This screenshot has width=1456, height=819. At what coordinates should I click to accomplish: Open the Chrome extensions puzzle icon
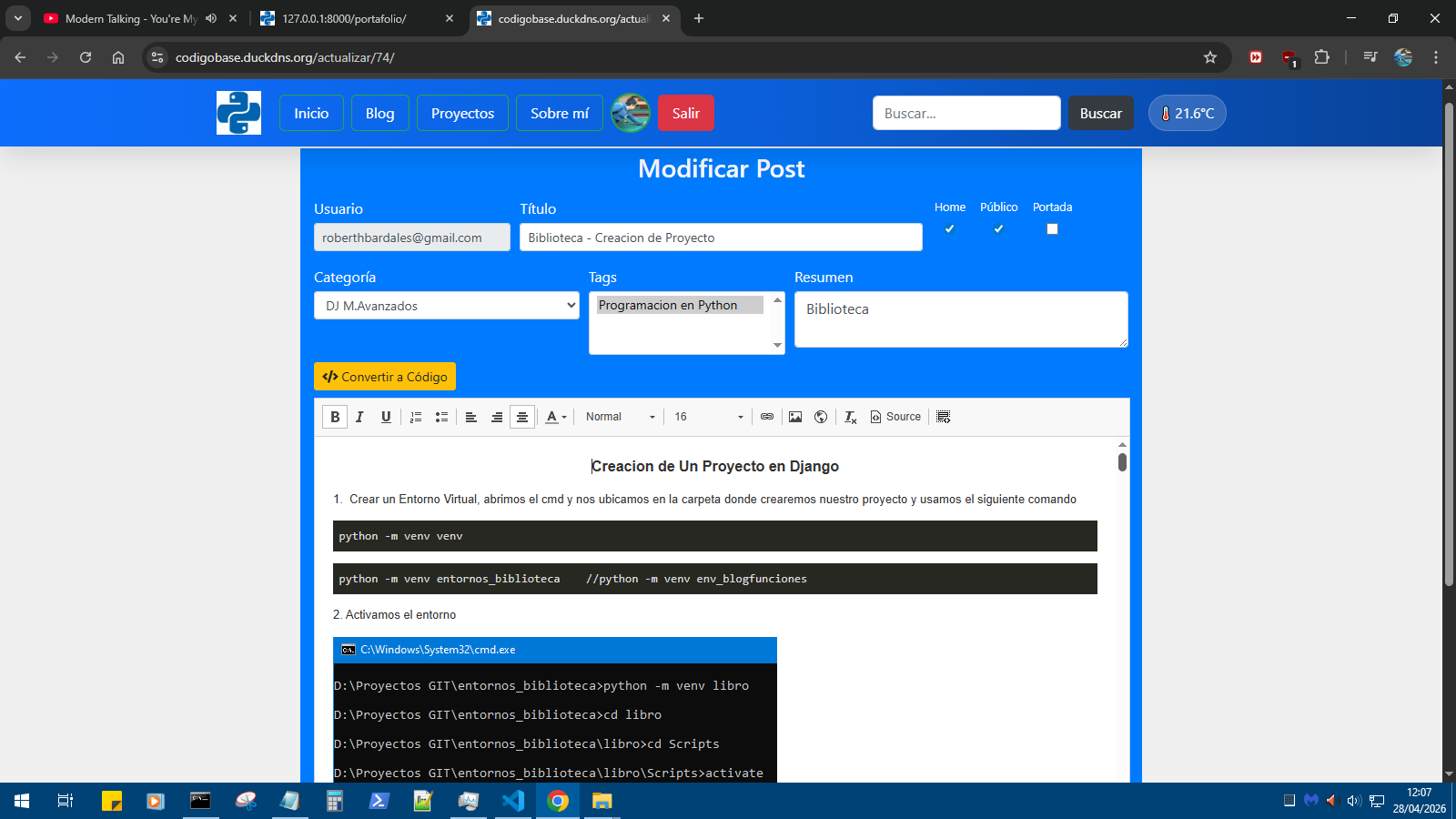pyautogui.click(x=1322, y=57)
